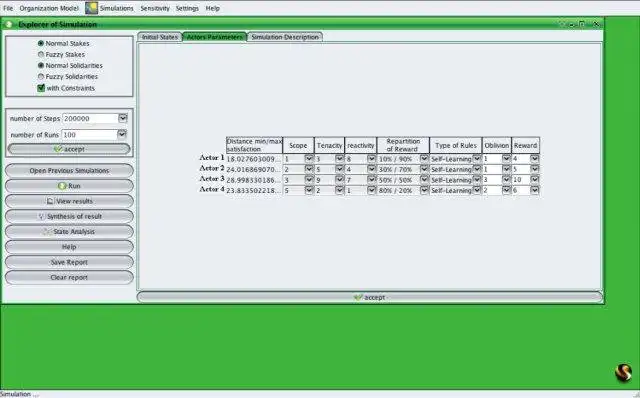
Task: Open the number of Steps dropdown
Action: [123, 118]
